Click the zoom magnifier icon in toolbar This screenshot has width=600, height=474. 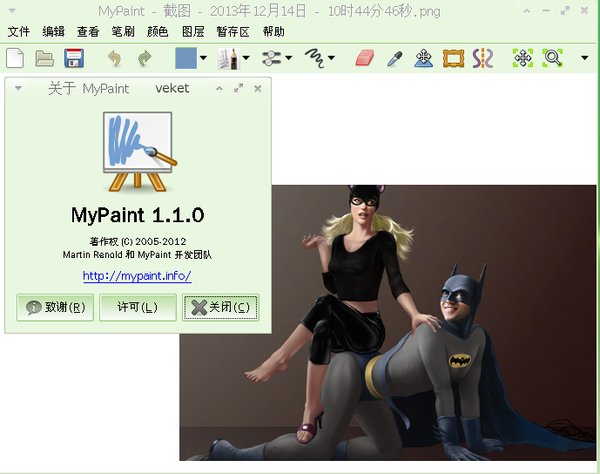(552, 58)
